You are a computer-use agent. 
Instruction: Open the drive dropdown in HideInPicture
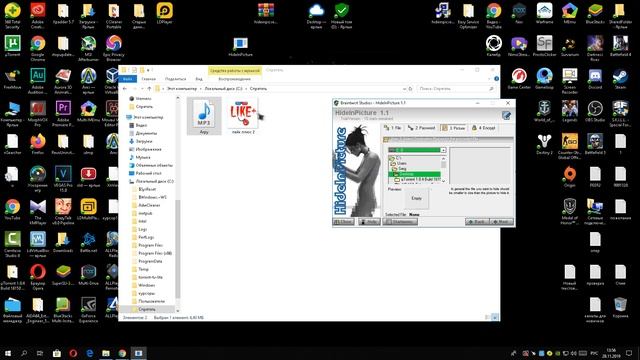tap(443, 150)
